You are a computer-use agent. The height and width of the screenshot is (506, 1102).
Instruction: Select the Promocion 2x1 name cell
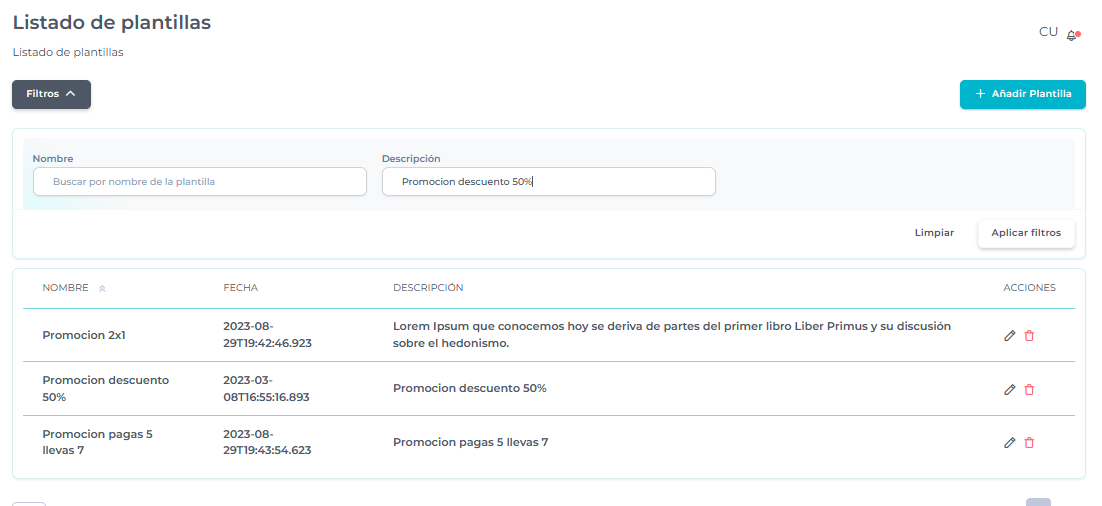point(84,336)
